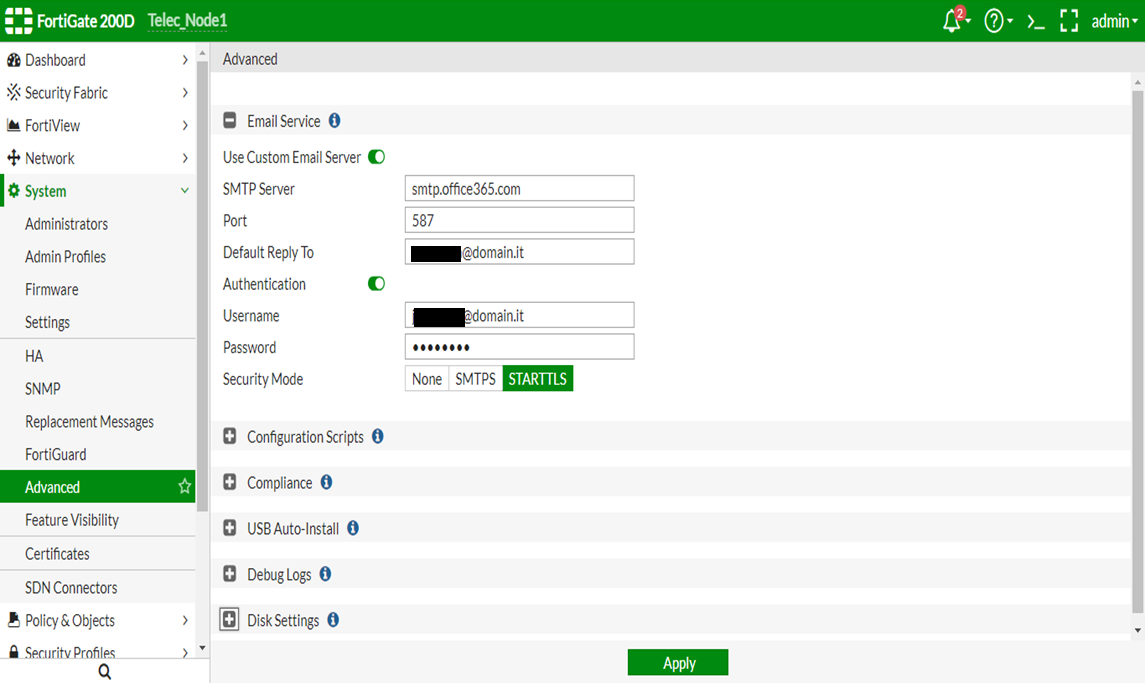Launch the CLI console icon

click(x=1036, y=21)
